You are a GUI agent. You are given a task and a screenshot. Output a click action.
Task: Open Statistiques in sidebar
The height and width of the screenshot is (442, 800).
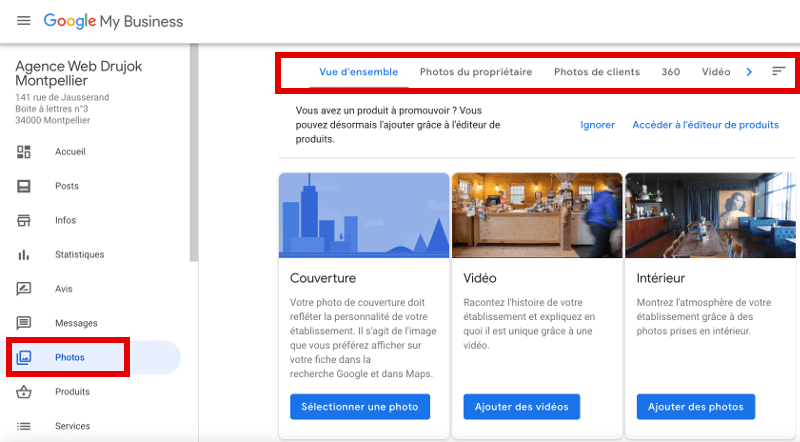click(80, 254)
